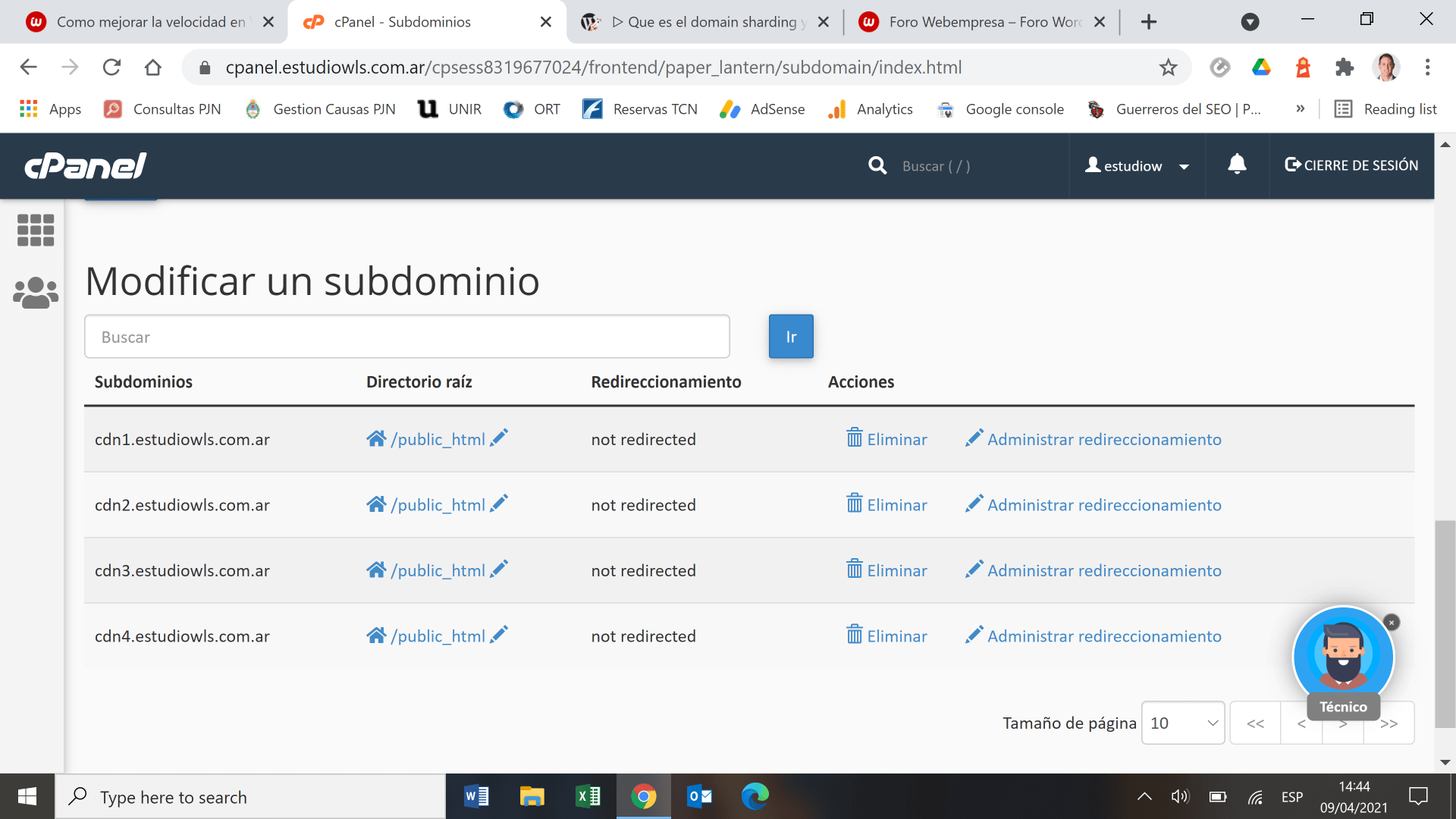Open the cPanel home grid icon in sidebar
Screen dimensions: 1456x819
pyautogui.click(x=36, y=230)
